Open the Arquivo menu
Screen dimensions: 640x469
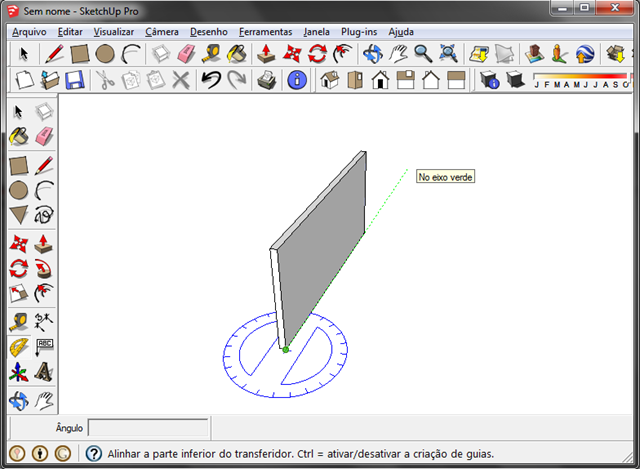click(x=29, y=32)
